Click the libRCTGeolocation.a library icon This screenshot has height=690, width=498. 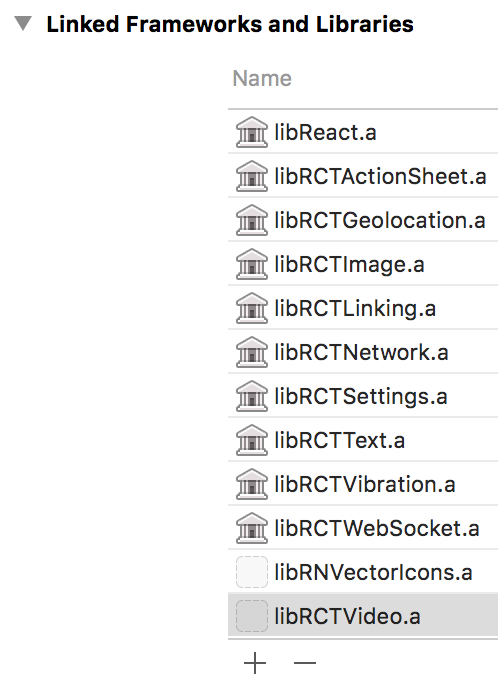(252, 220)
